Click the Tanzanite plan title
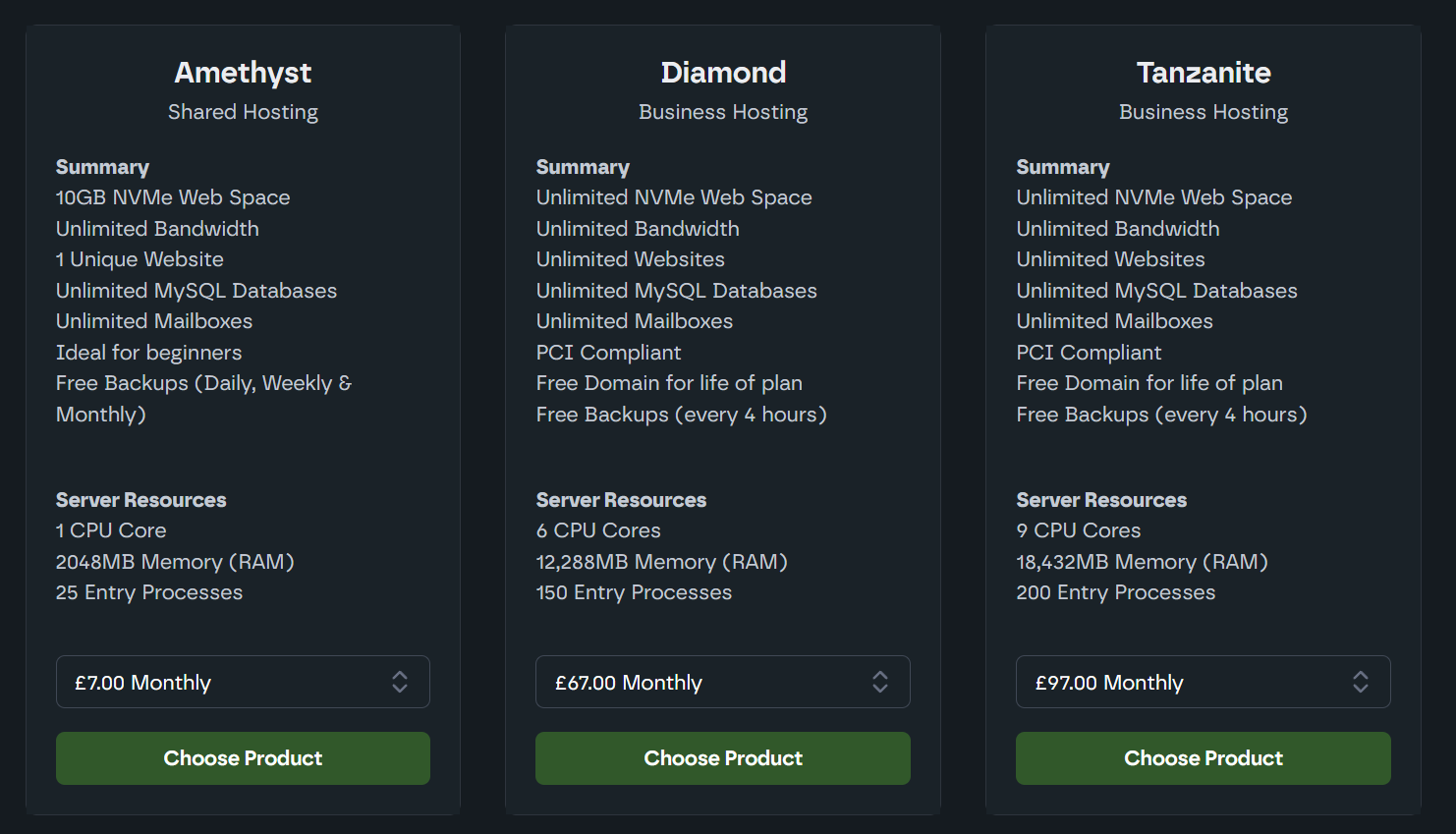Viewport: 1456px width, 834px height. coord(1204,73)
